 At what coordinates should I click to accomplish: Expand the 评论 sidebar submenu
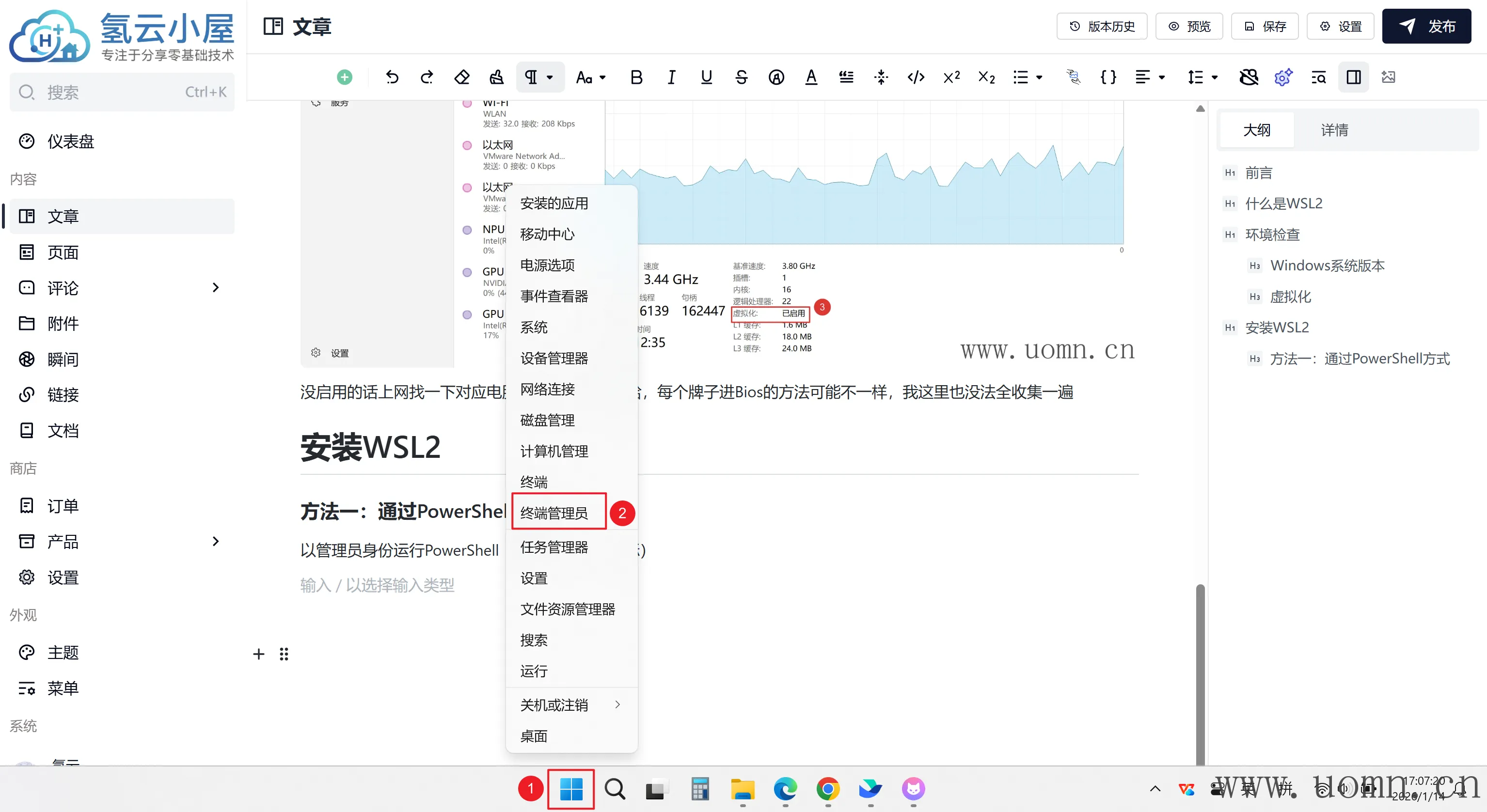[x=215, y=287]
